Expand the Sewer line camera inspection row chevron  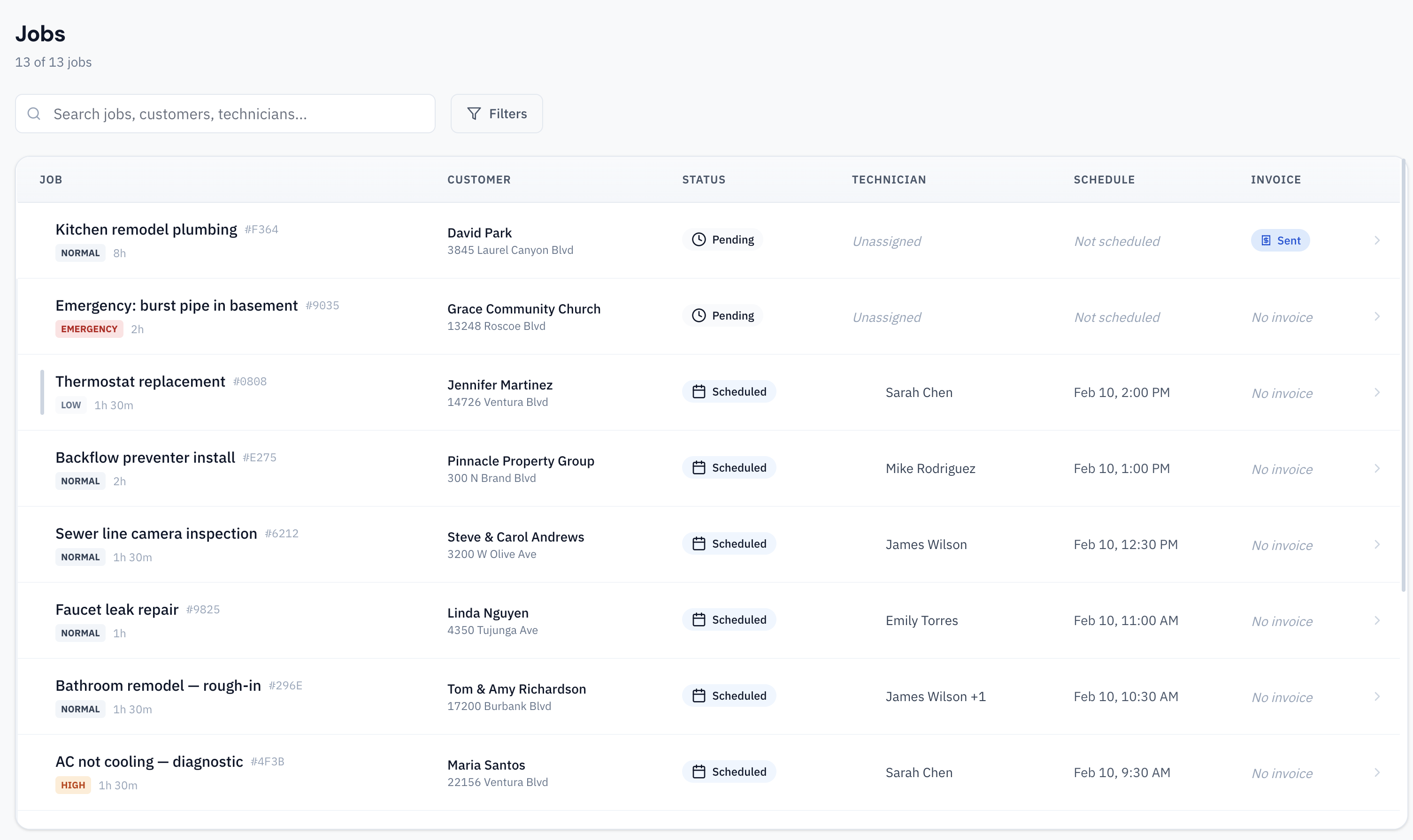point(1377,544)
